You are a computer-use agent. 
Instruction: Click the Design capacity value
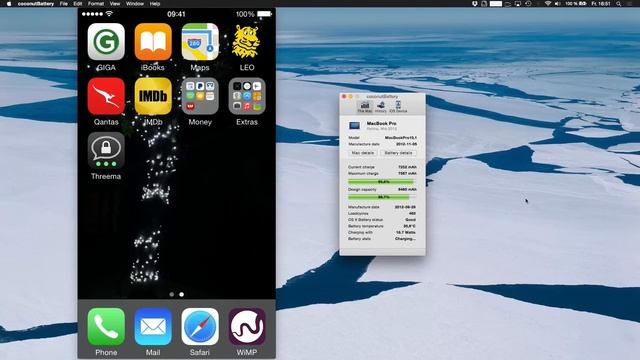(x=407, y=189)
